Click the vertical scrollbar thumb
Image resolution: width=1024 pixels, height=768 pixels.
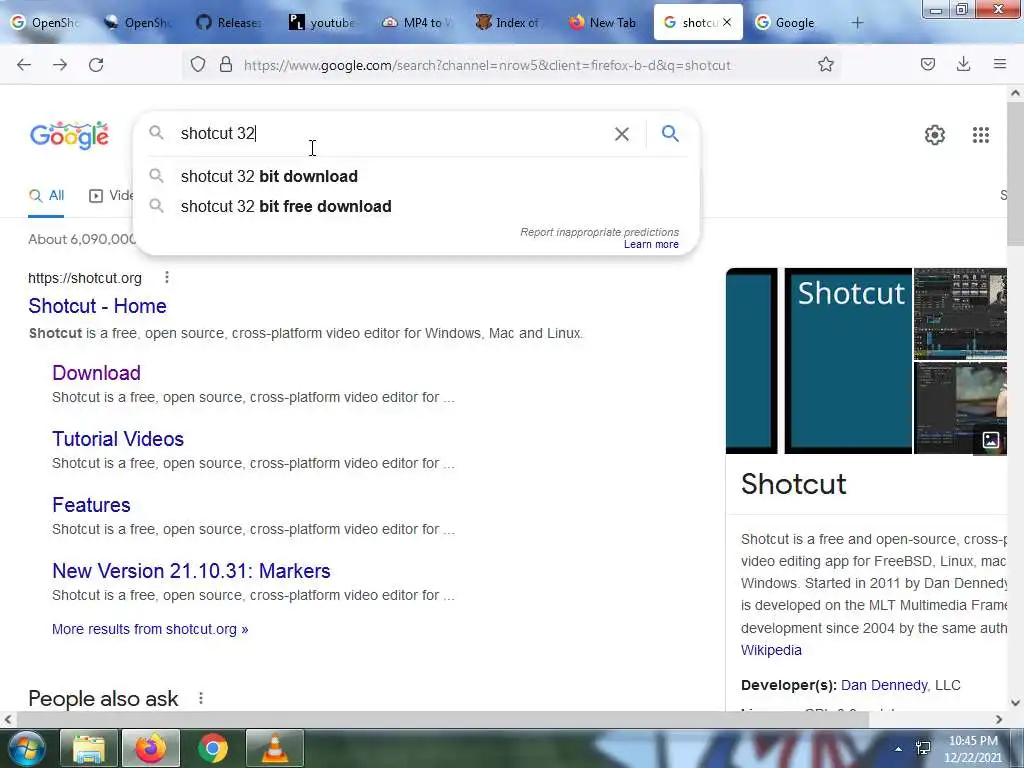(1015, 174)
